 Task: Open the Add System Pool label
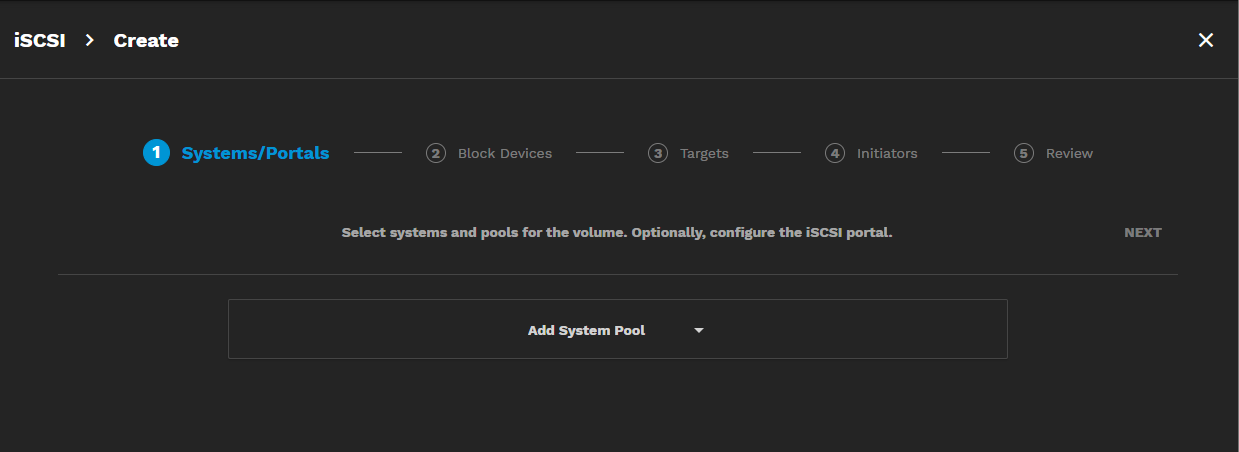586,330
